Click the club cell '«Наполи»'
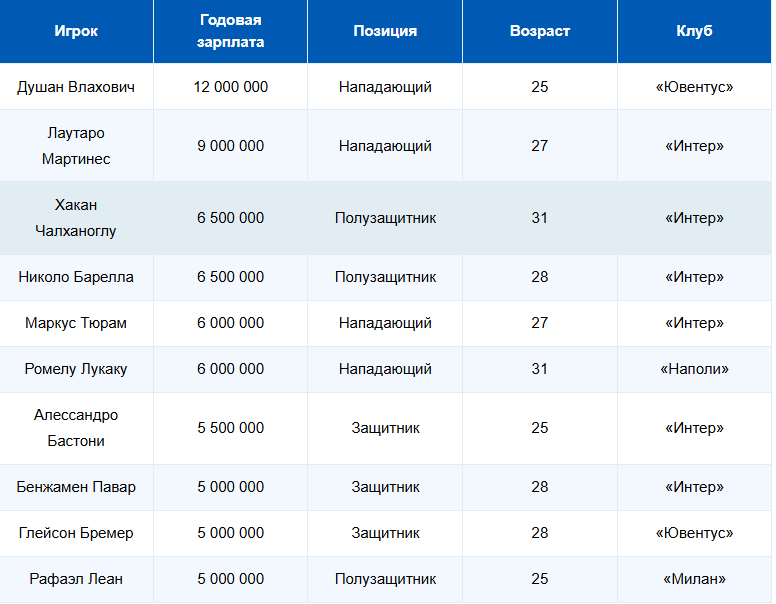This screenshot has height=604, width=776. pos(694,369)
